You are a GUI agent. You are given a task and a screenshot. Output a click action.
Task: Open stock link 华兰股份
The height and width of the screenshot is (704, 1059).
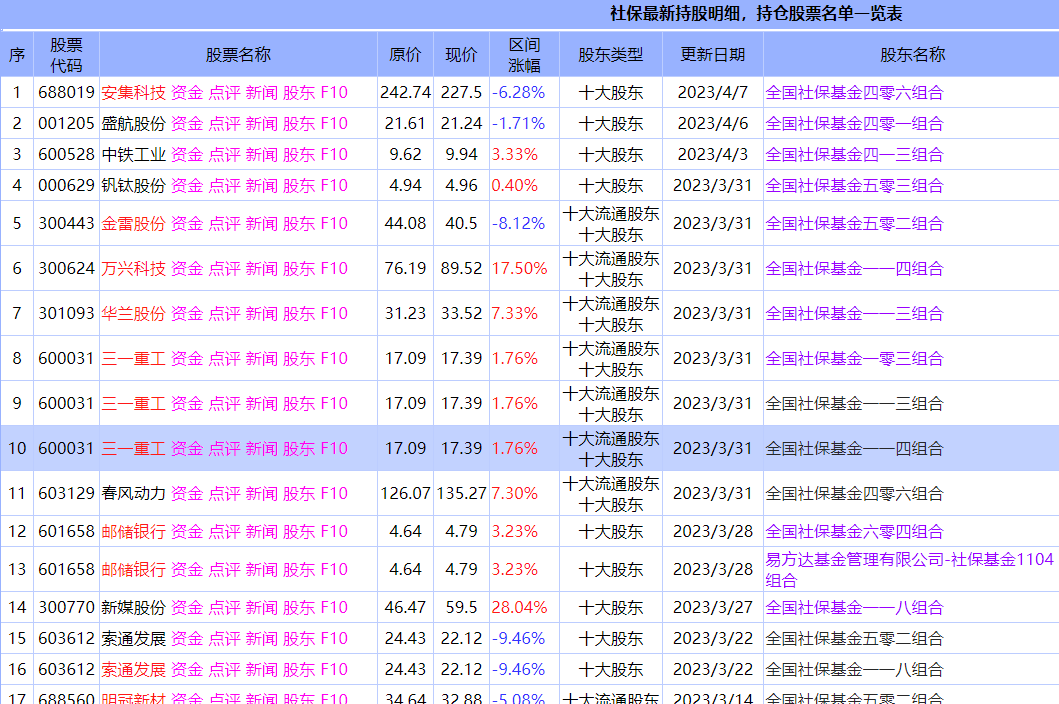point(133,313)
